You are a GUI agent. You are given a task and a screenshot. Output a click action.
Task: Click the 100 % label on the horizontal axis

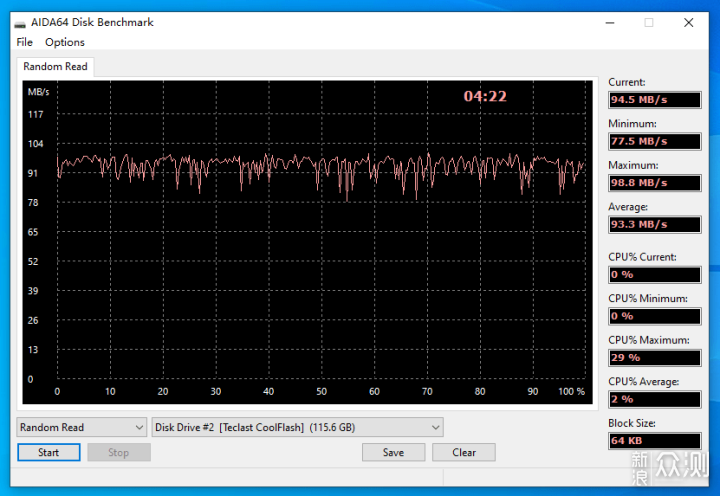tap(571, 391)
